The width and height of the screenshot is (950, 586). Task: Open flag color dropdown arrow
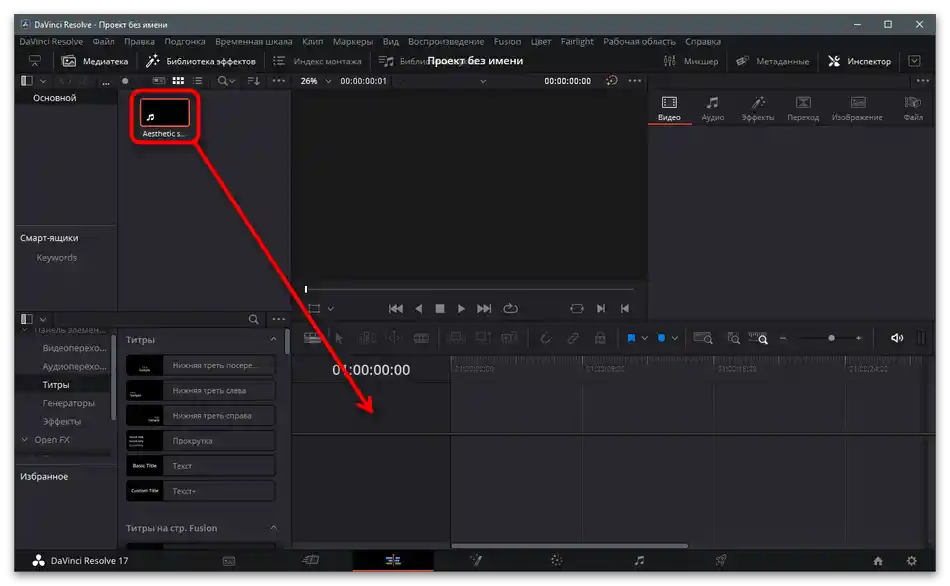pyautogui.click(x=645, y=338)
